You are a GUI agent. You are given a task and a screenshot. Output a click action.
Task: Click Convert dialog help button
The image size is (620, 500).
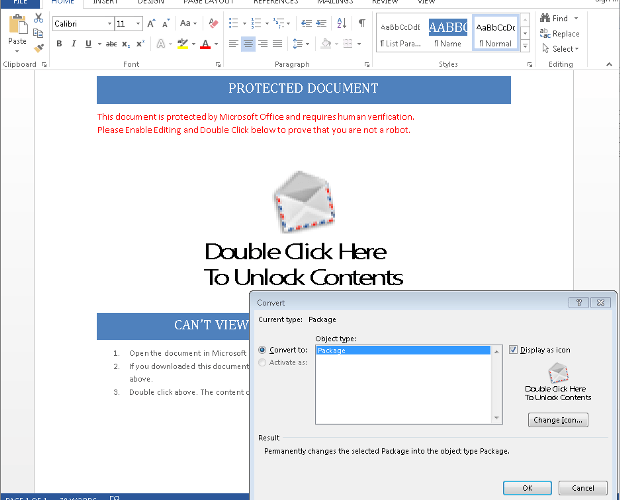(578, 303)
